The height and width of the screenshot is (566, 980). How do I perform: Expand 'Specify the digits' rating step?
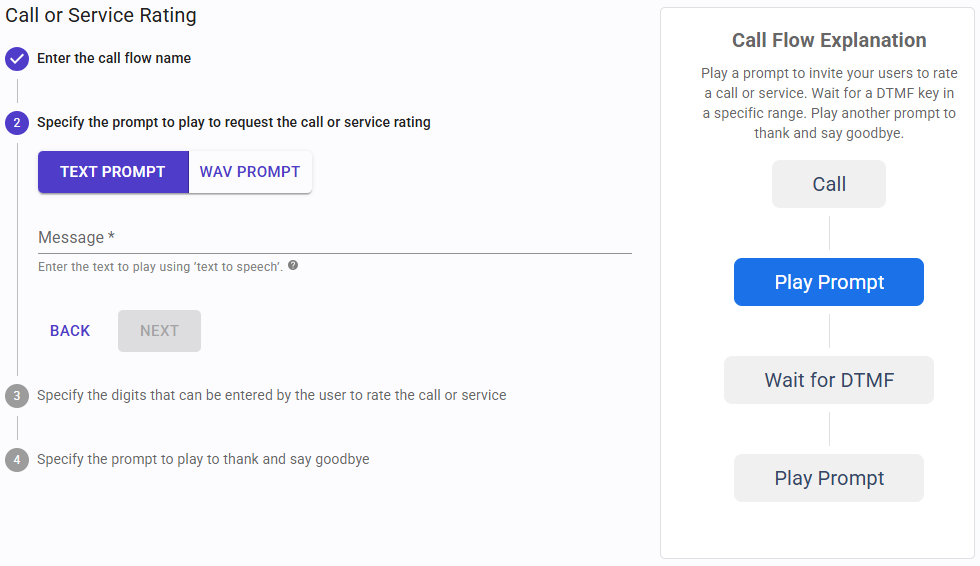(271, 395)
